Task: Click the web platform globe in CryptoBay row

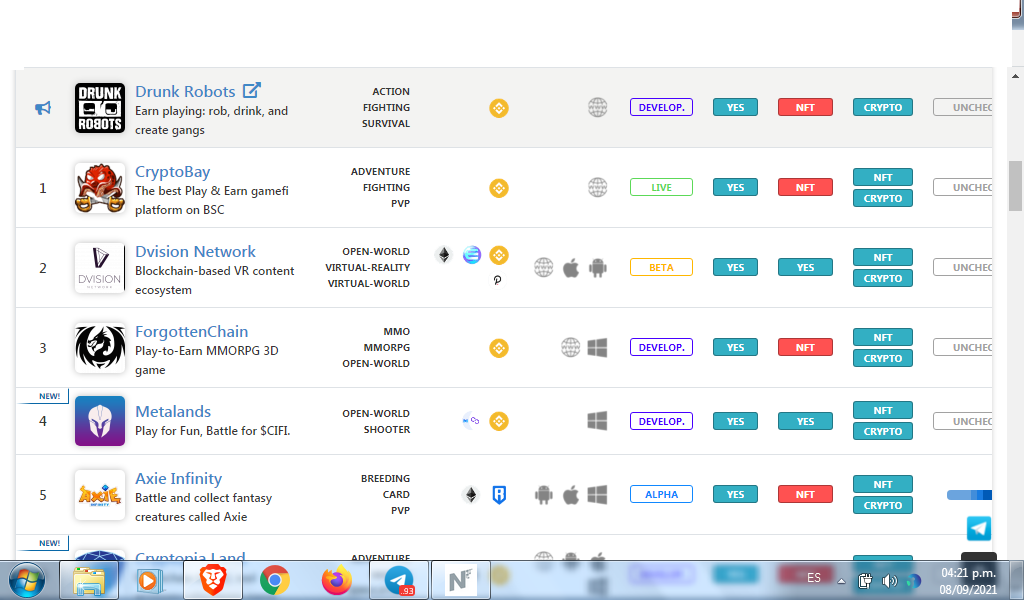Action: [598, 187]
